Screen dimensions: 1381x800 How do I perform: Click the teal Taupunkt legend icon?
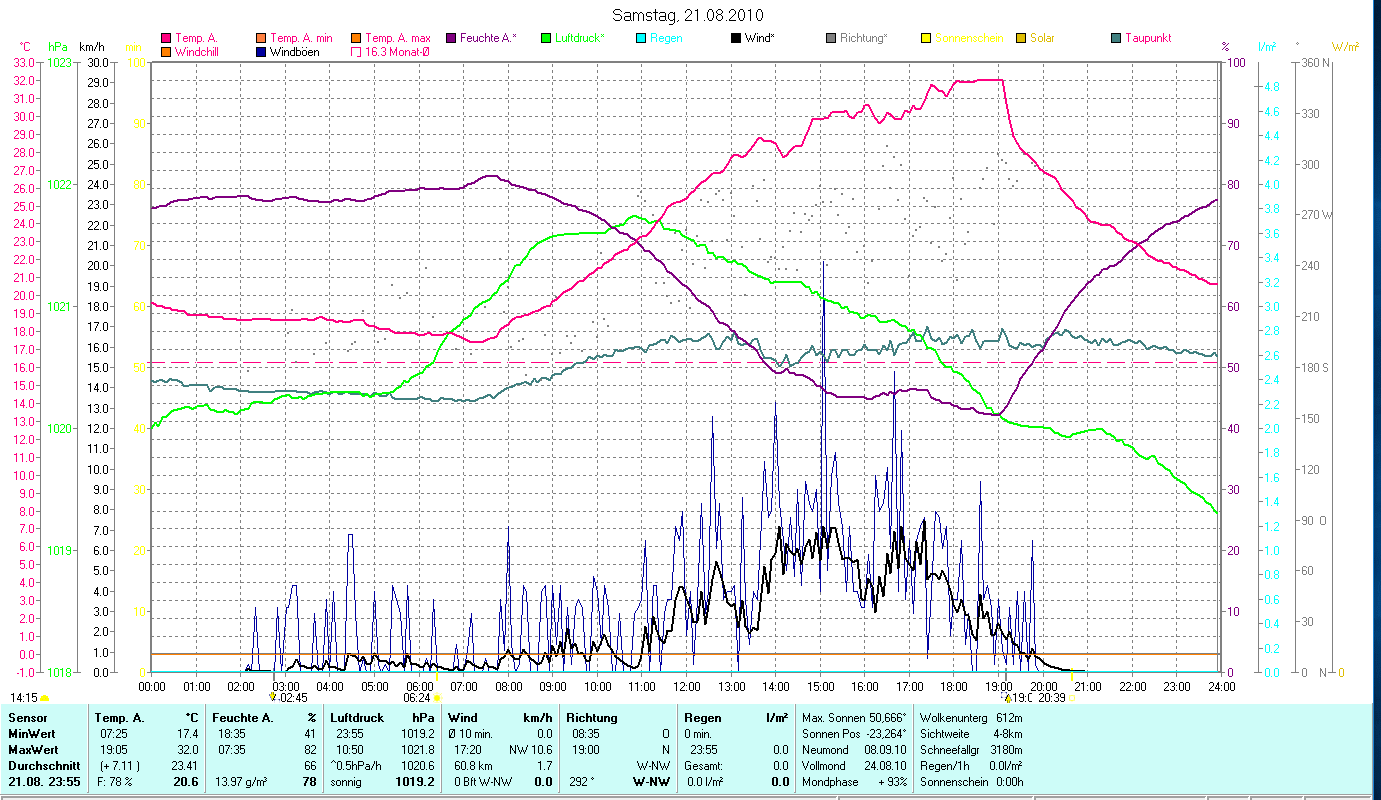pos(1116,38)
